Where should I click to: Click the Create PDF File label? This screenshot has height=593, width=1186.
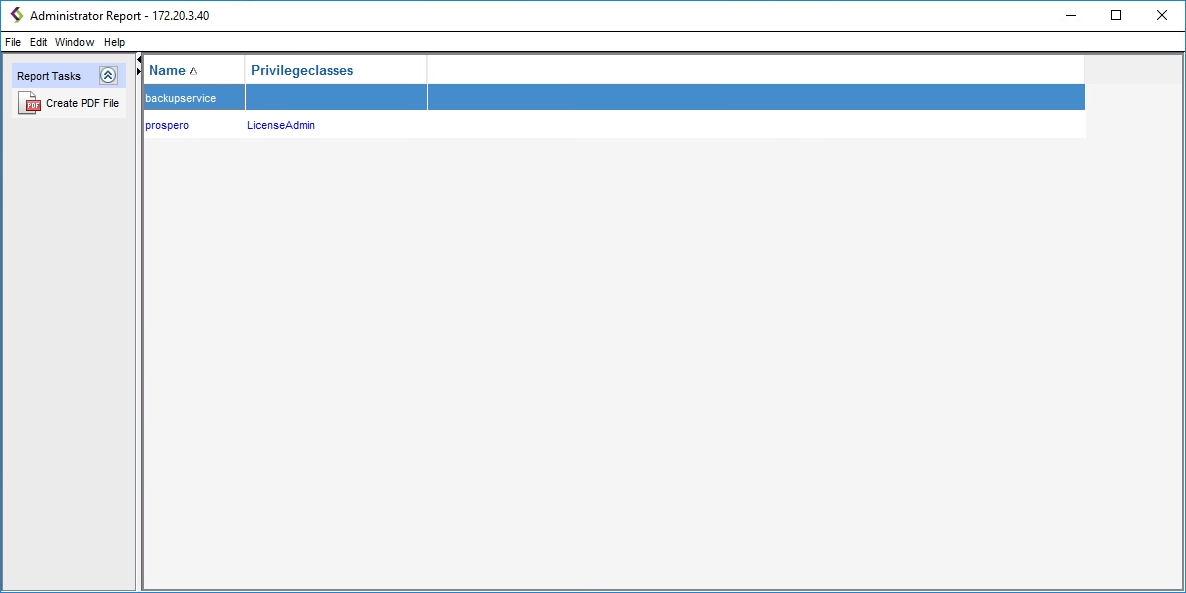[x=82, y=103]
